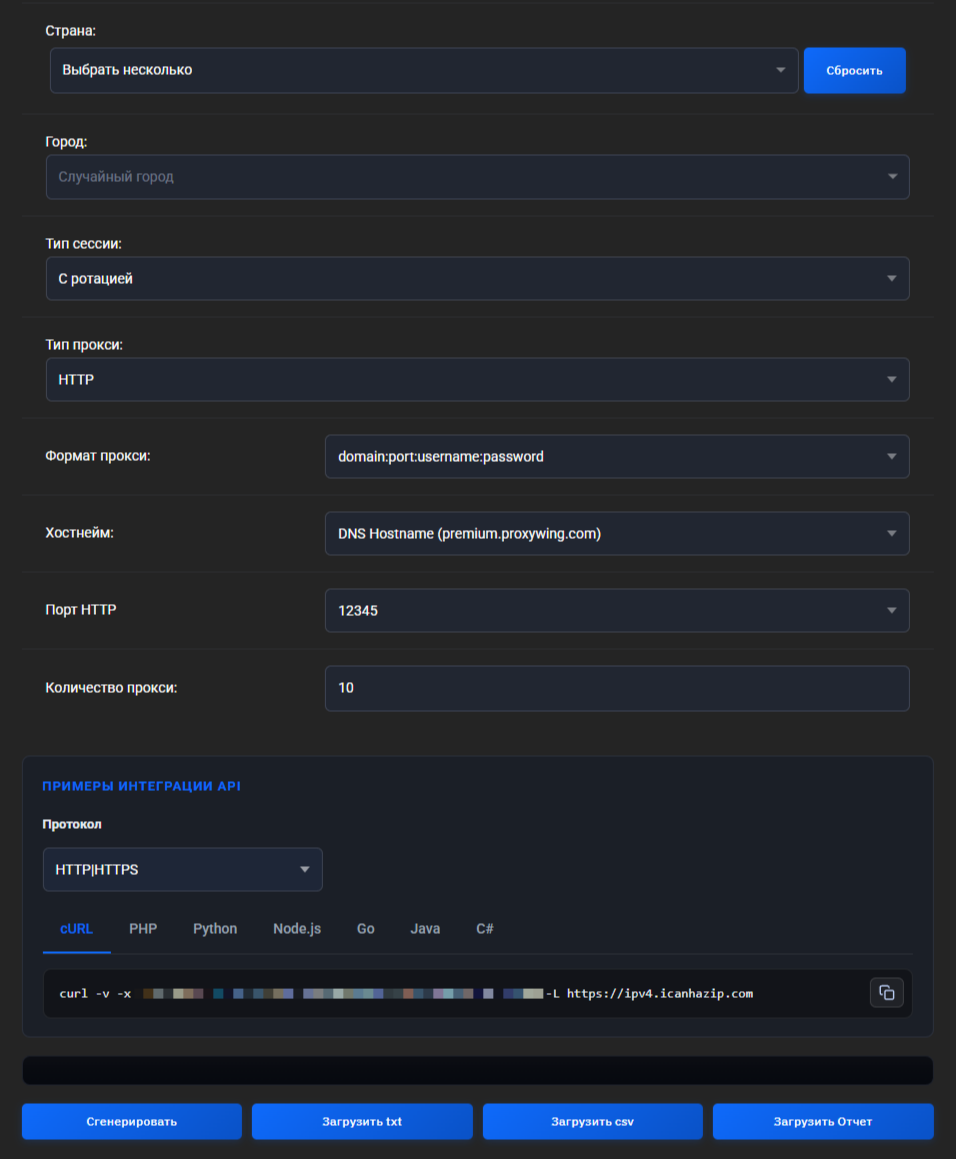Click the Количество прокси label
Viewport: 956px width, 1159px height.
coord(111,687)
